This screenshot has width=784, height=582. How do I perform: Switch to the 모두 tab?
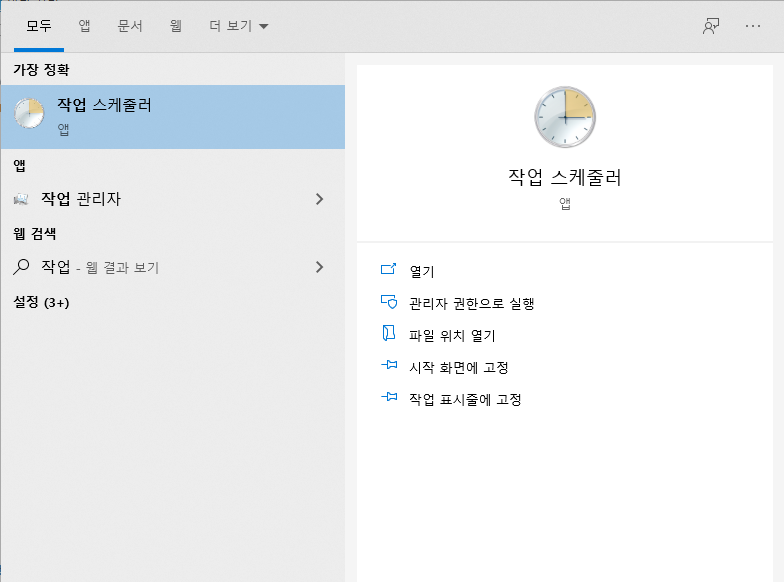click(x=39, y=26)
